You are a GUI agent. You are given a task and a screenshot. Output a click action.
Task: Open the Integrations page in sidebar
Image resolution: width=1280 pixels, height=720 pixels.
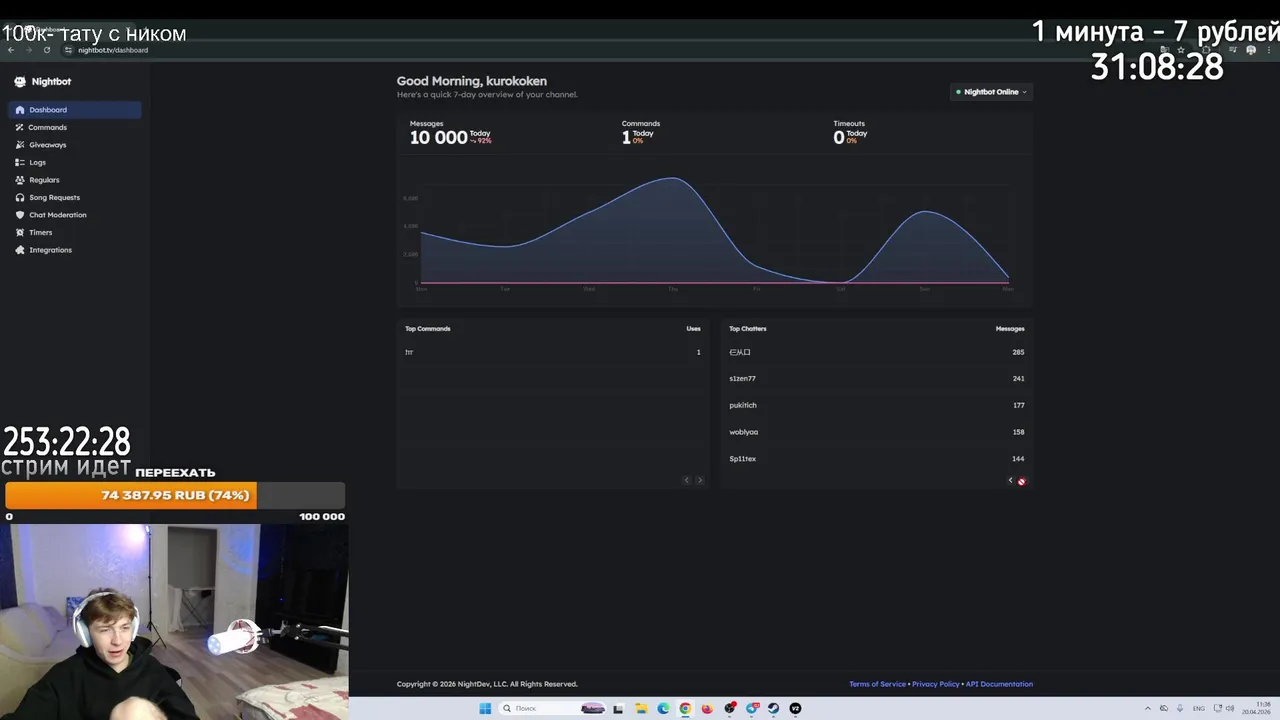pos(75,250)
